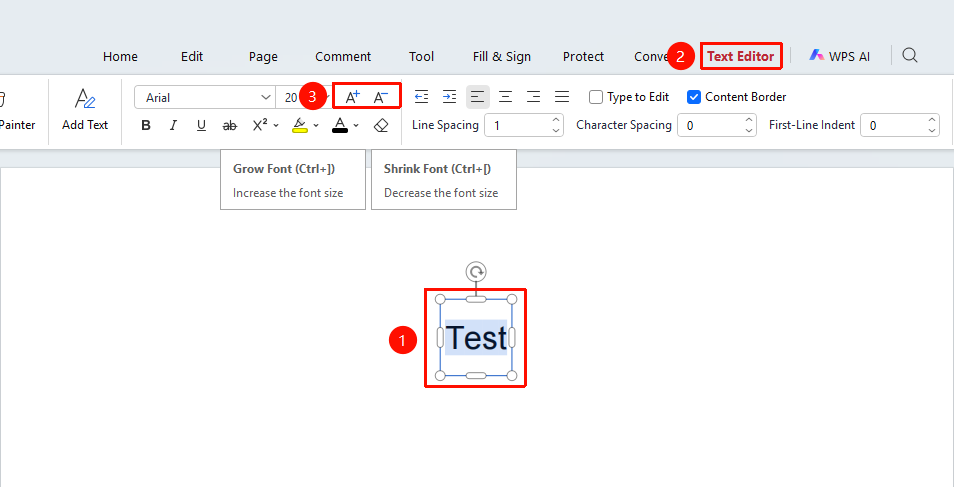
Task: Click the Grow Font icon
Action: coord(353,97)
